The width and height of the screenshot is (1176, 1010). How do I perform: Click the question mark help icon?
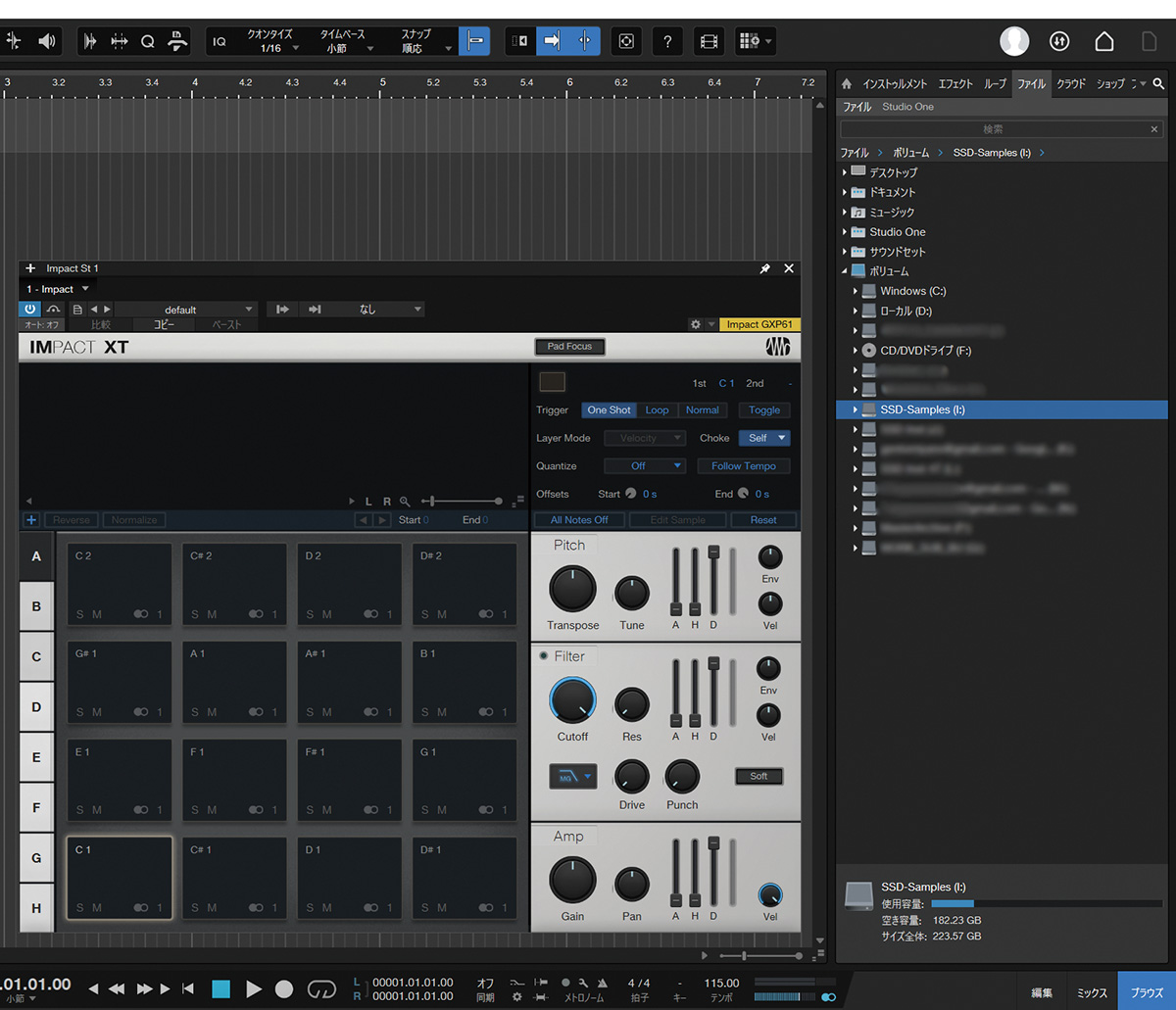667,41
